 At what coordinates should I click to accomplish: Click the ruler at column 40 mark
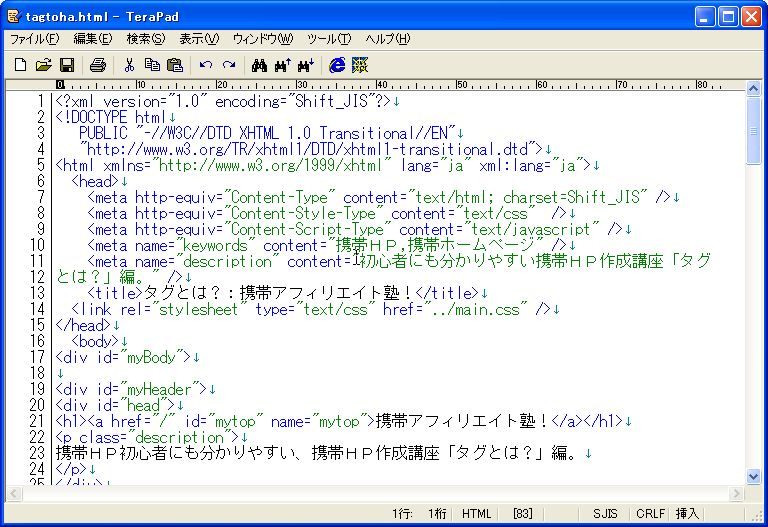pos(381,85)
